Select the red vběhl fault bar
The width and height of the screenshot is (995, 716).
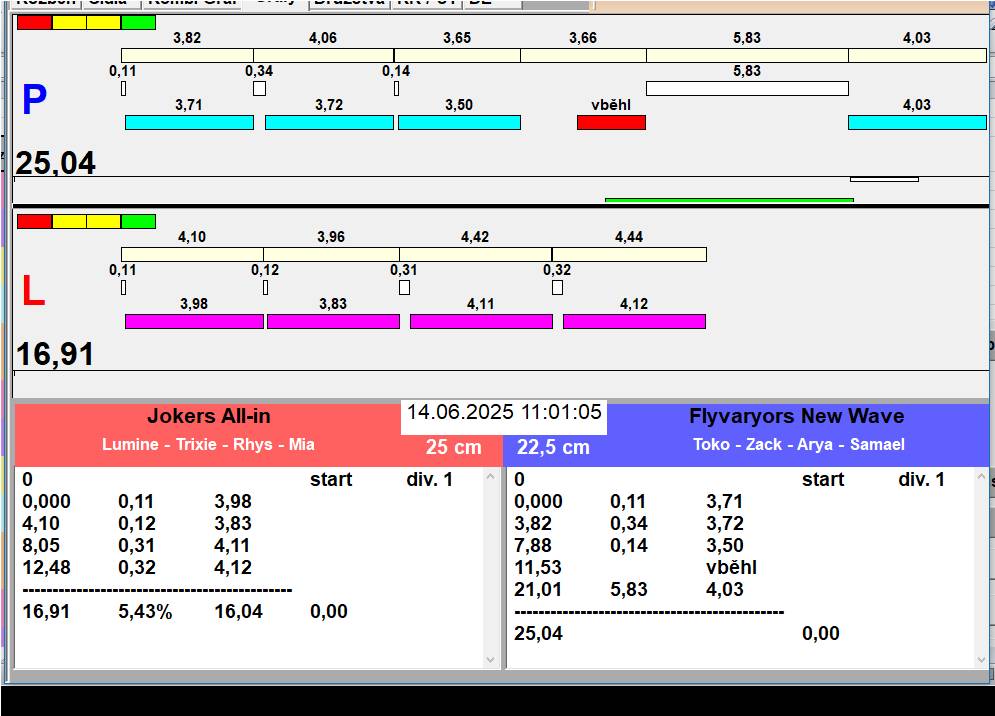611,122
